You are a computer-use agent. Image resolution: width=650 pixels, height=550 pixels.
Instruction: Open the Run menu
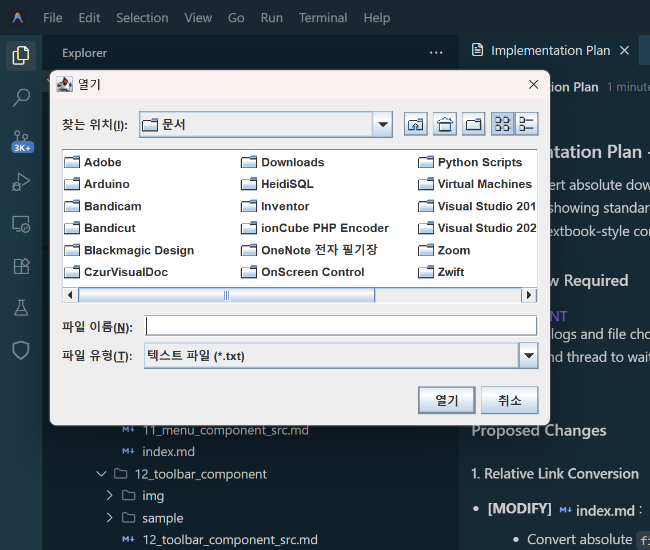(272, 18)
